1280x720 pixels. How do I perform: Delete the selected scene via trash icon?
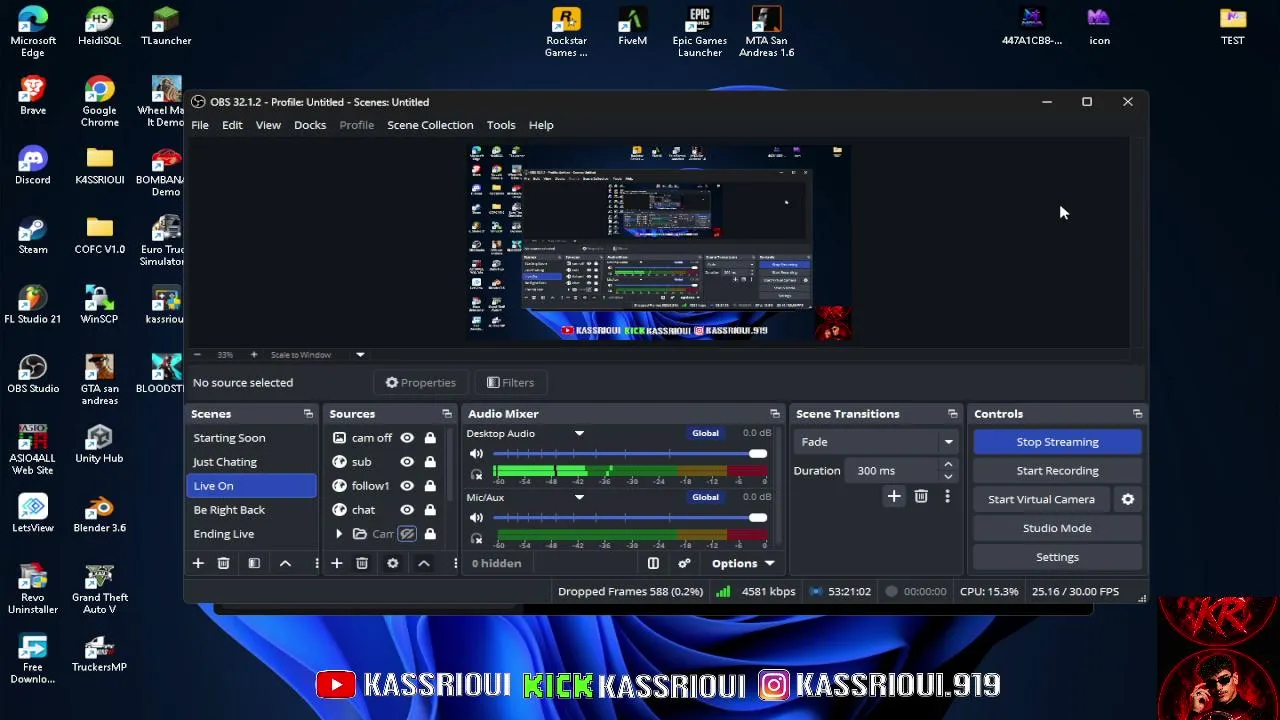[223, 563]
